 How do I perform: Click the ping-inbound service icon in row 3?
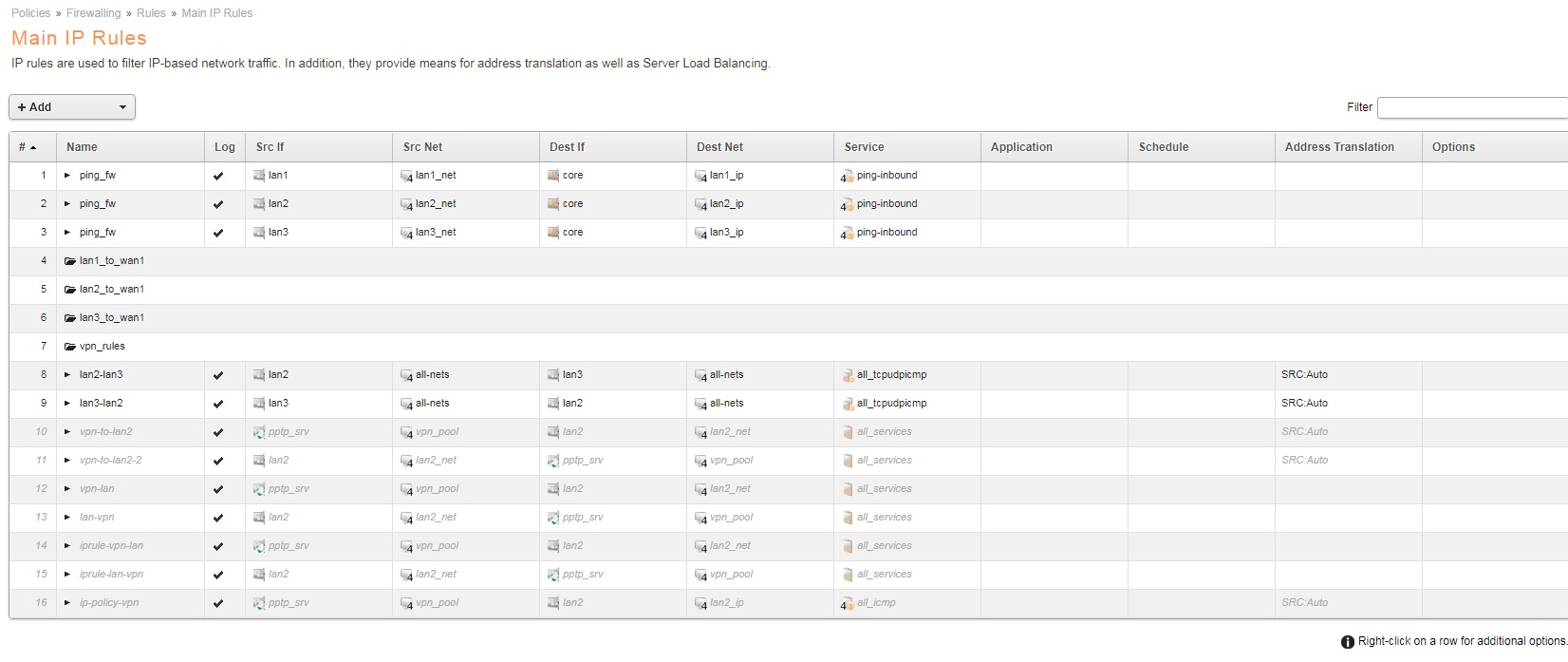coord(847,233)
